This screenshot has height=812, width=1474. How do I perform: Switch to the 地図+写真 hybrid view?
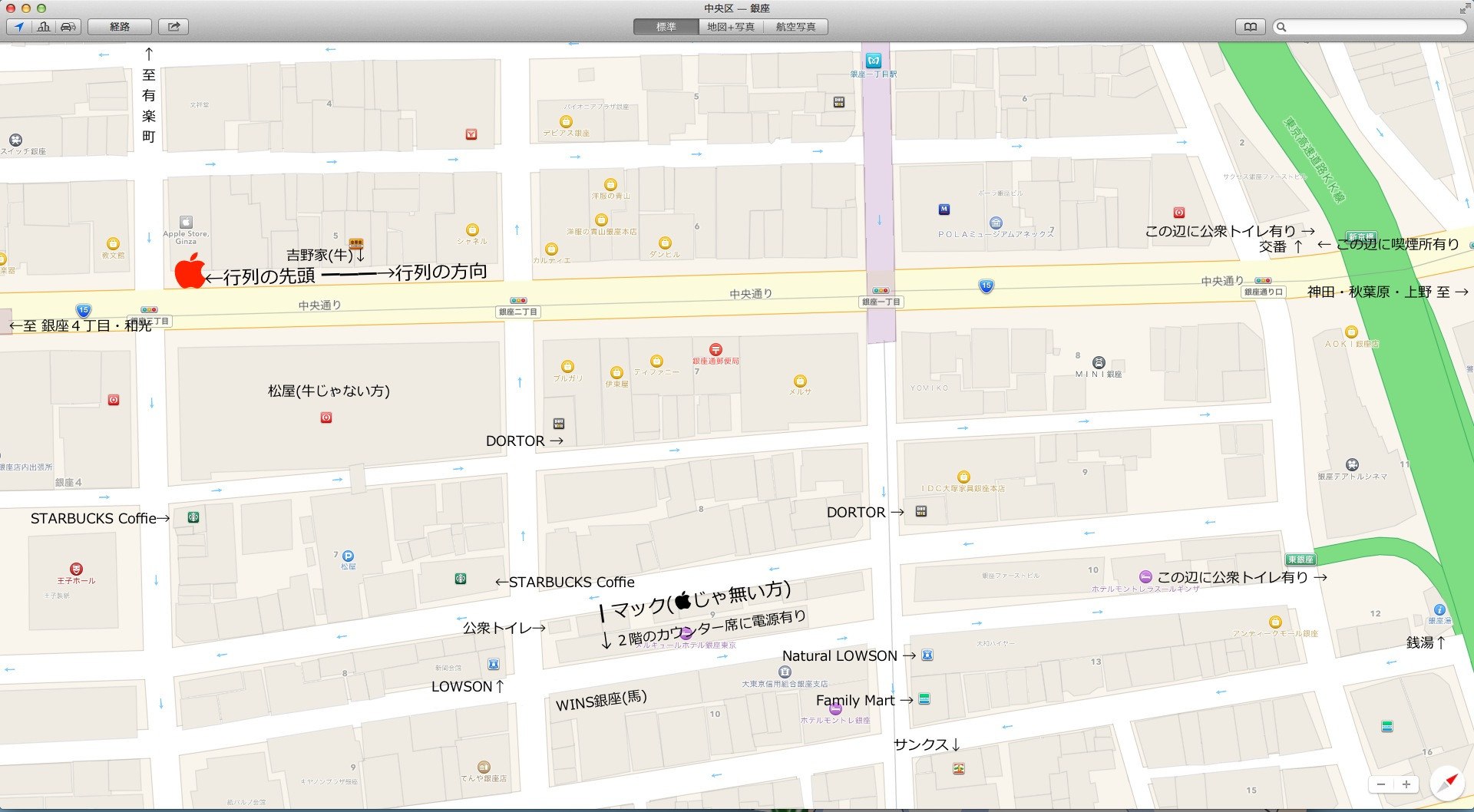[730, 27]
